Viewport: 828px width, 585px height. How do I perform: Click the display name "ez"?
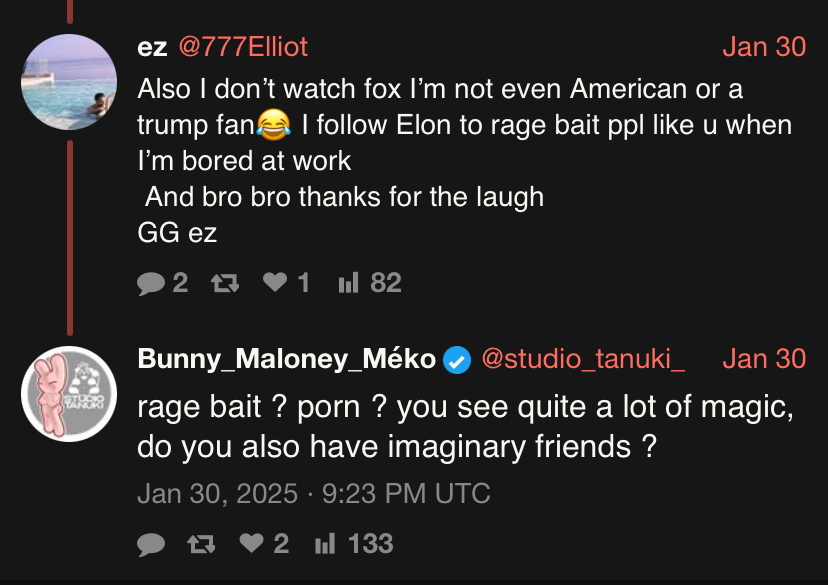[x=152, y=47]
